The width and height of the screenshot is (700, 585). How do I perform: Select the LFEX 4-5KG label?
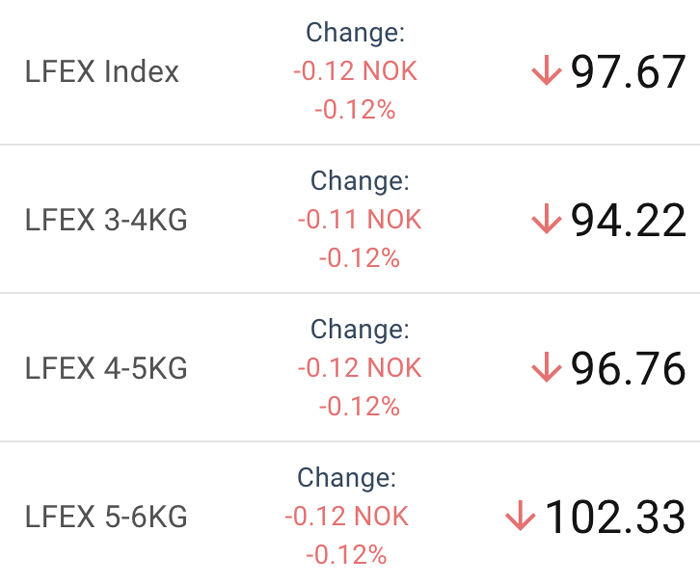pos(106,368)
